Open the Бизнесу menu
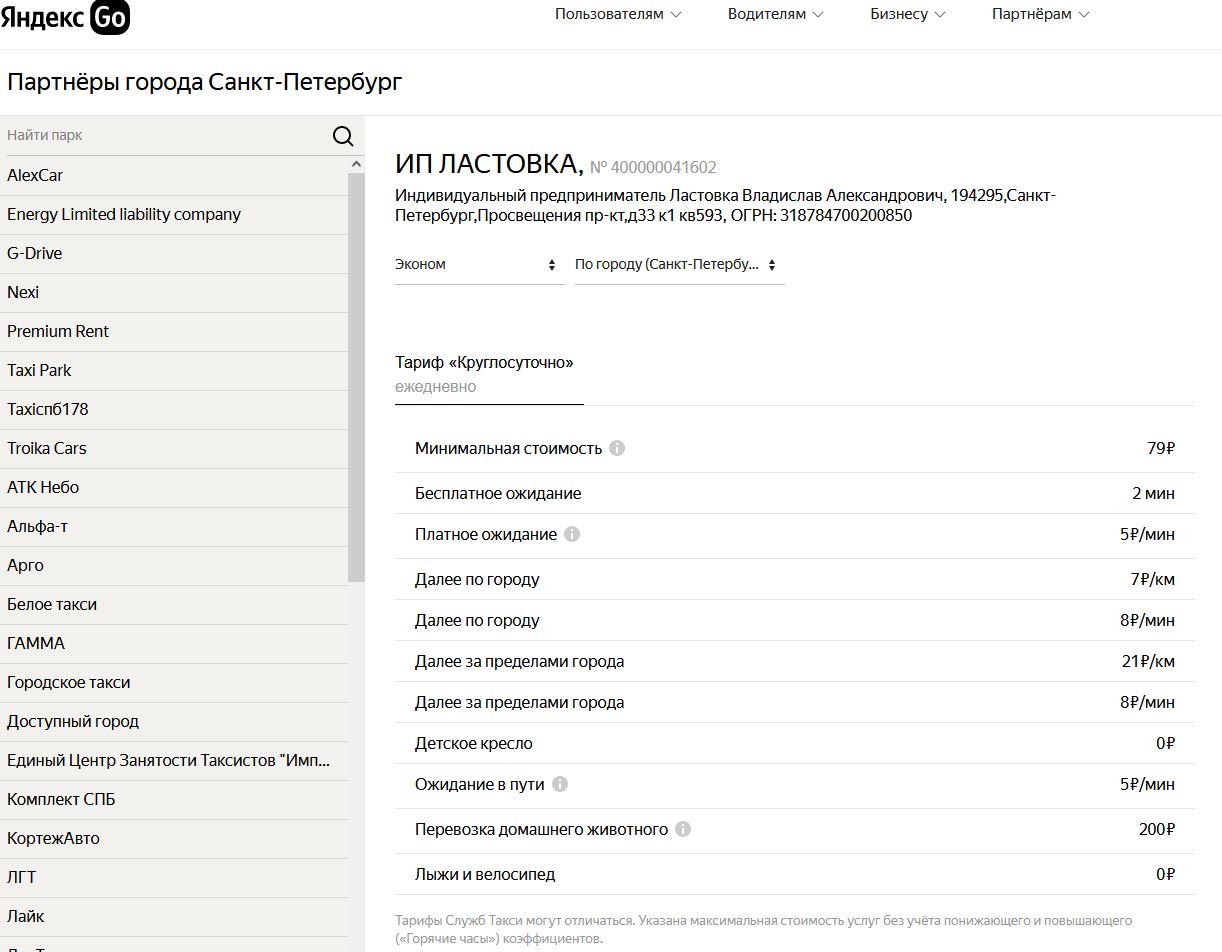The width and height of the screenshot is (1222, 952). [907, 14]
